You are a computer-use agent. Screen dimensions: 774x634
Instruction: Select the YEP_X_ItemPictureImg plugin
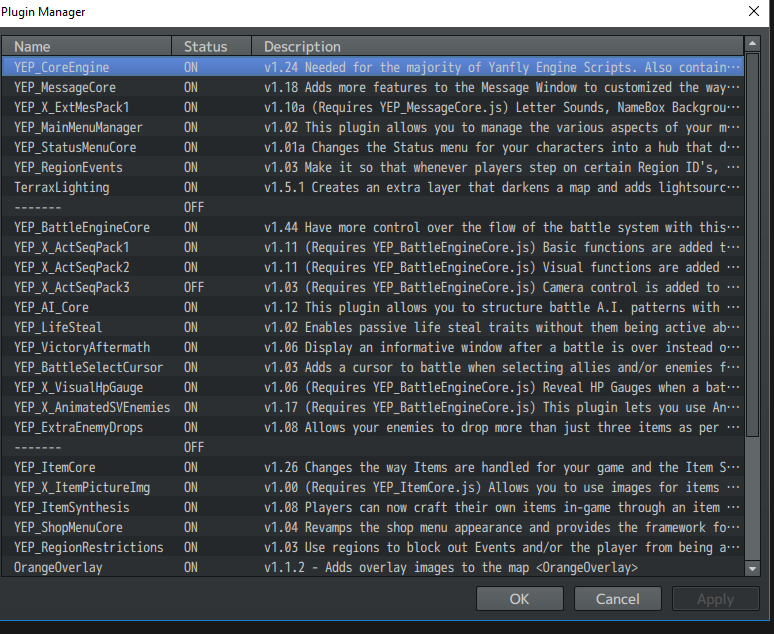pyautogui.click(x=373, y=487)
